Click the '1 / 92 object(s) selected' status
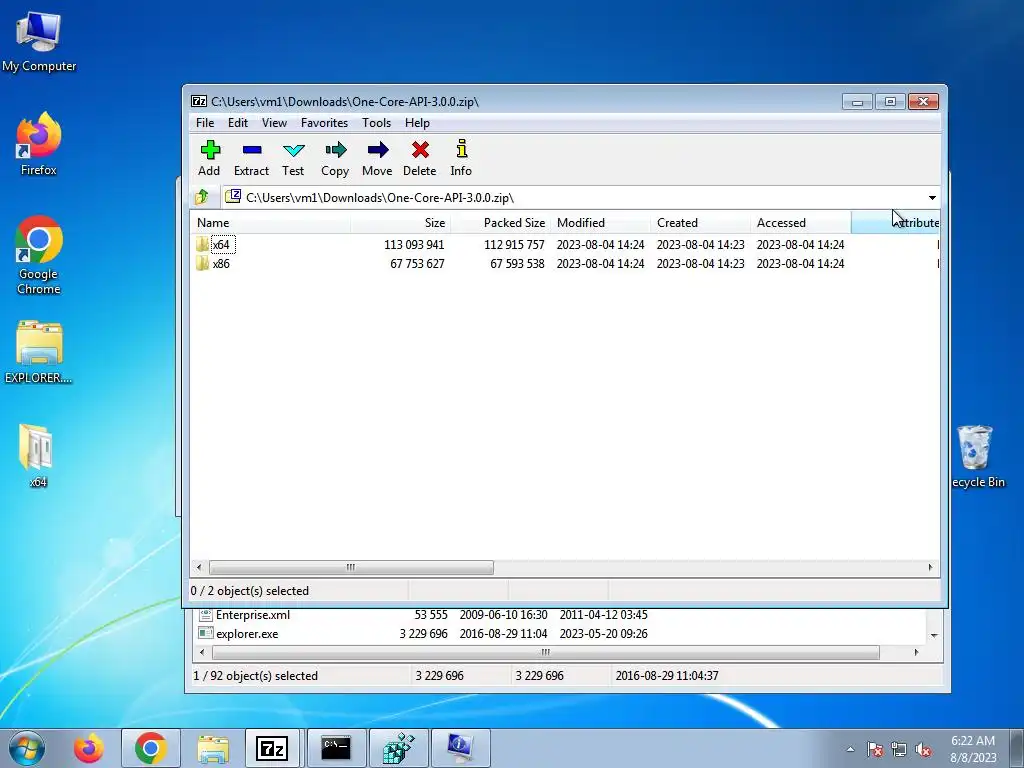Screen dimensions: 1024x768 click(x=255, y=676)
